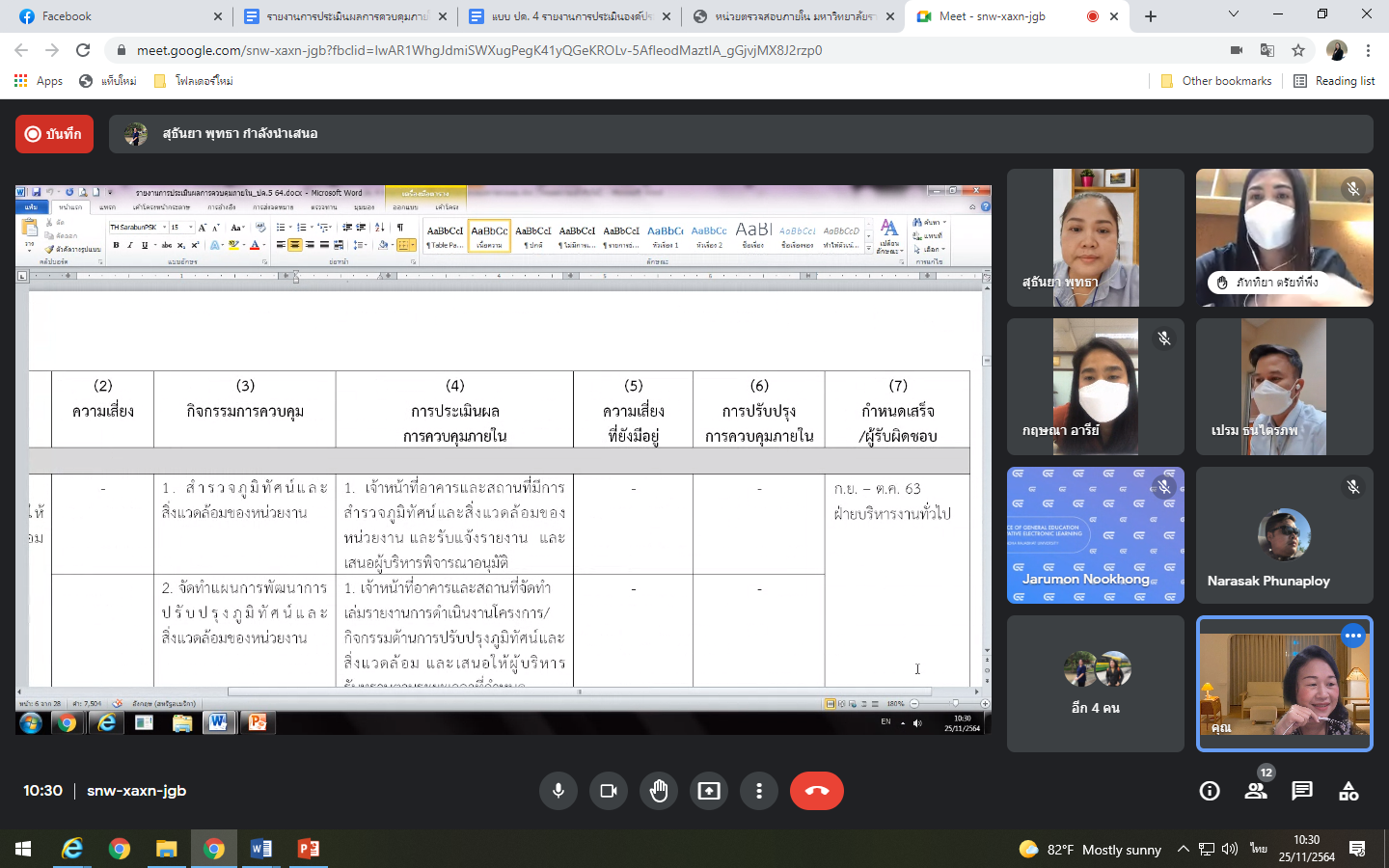The width and height of the screenshot is (1389, 868).
Task: Expand the Chrome tab search chevron
Action: (1234, 14)
